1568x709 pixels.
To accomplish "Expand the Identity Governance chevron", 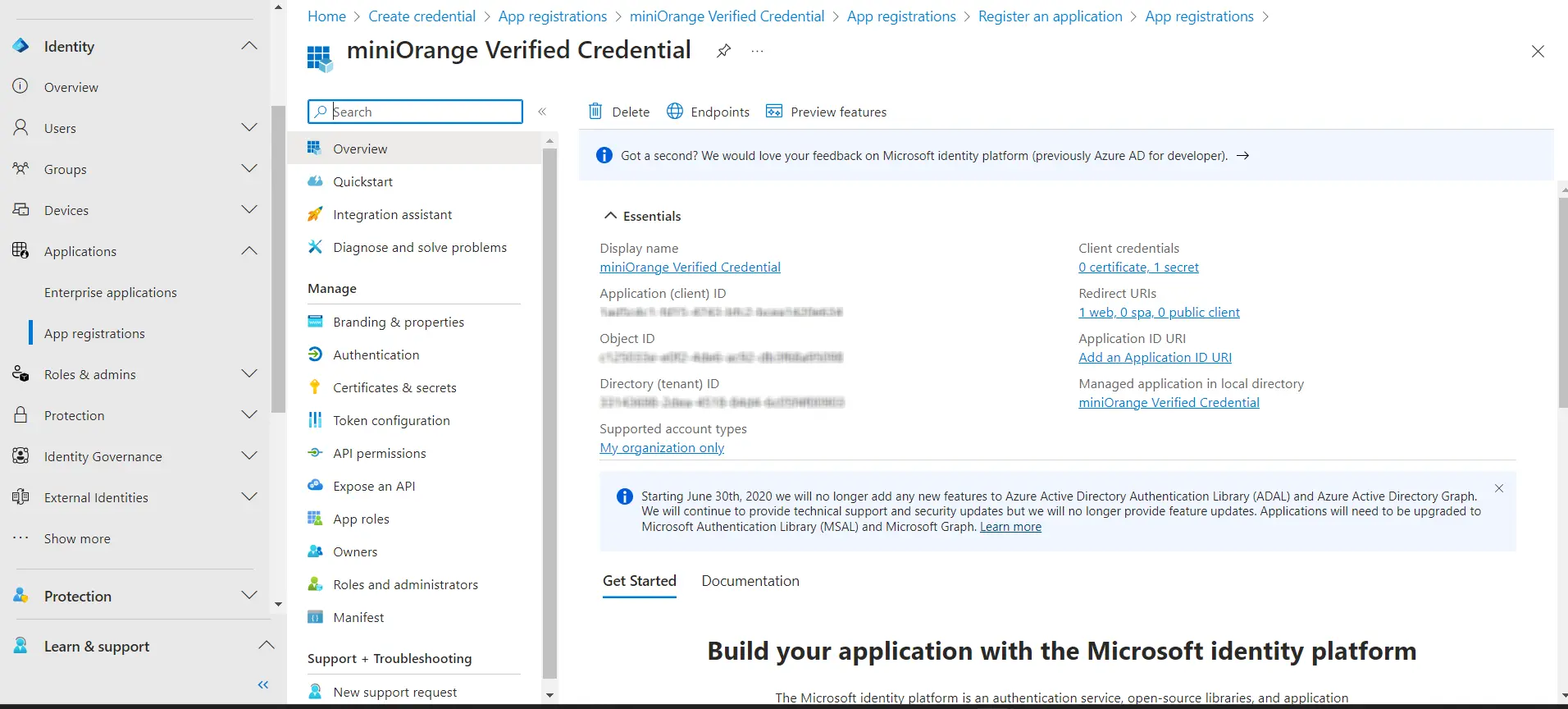I will (249, 455).
